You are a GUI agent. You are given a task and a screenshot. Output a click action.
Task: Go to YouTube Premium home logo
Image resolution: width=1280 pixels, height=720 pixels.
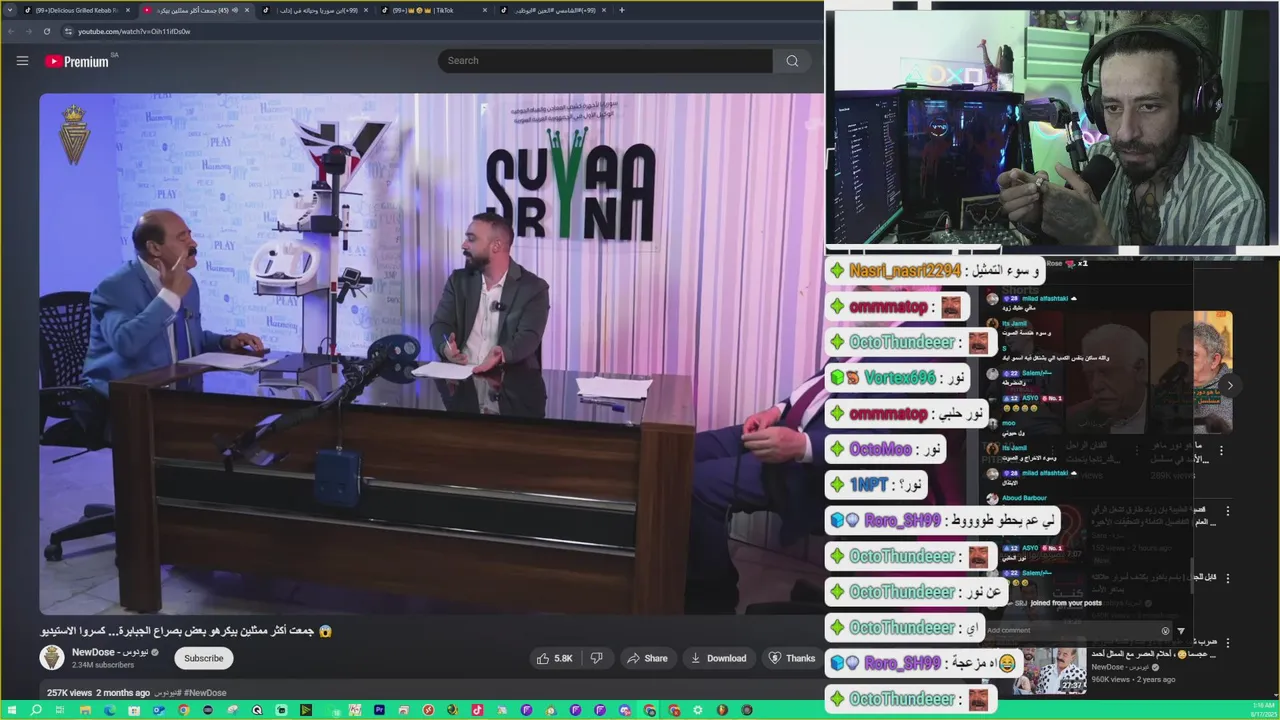click(x=77, y=61)
